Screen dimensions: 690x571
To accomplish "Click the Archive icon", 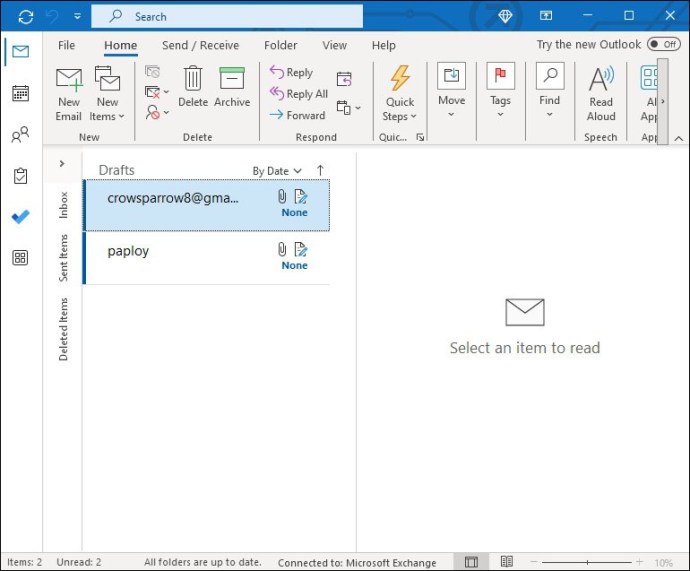I will [232, 79].
